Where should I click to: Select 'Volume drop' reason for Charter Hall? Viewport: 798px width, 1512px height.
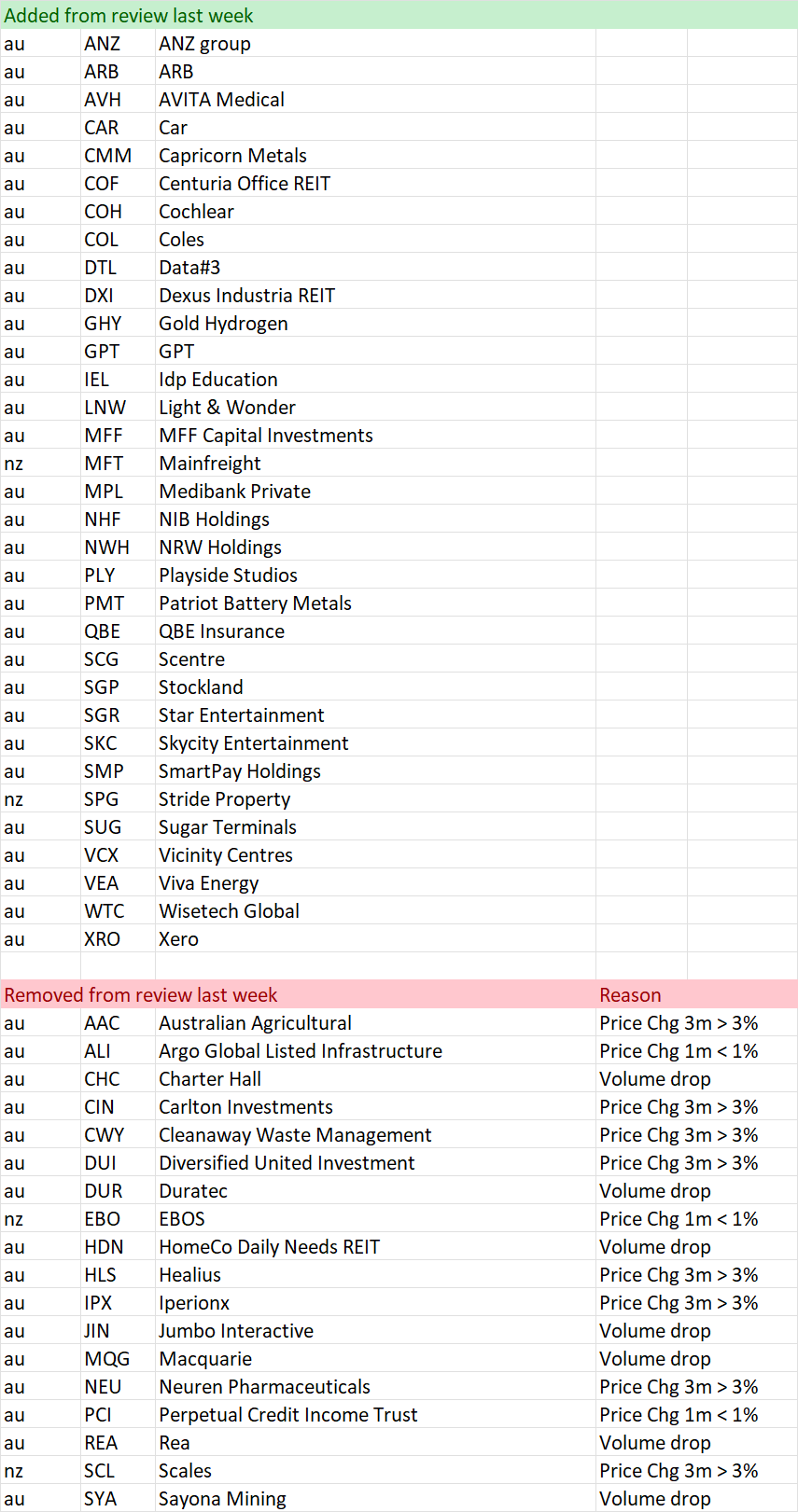pyautogui.click(x=696, y=1078)
